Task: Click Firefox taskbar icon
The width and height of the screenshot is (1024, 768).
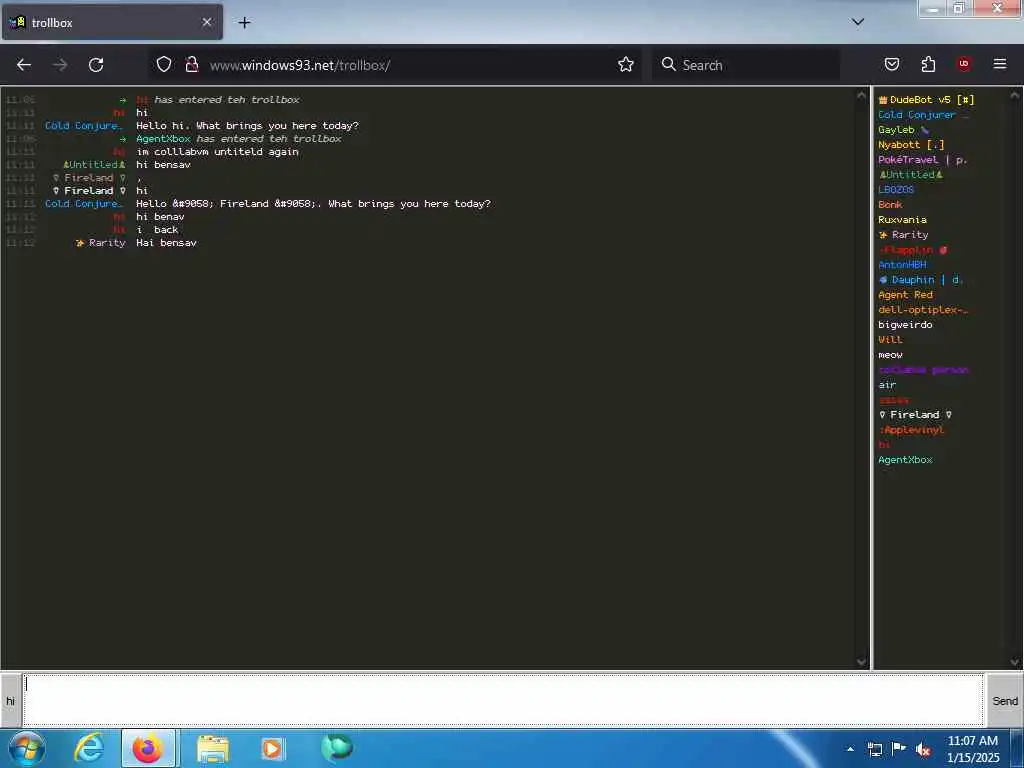Action: point(148,748)
